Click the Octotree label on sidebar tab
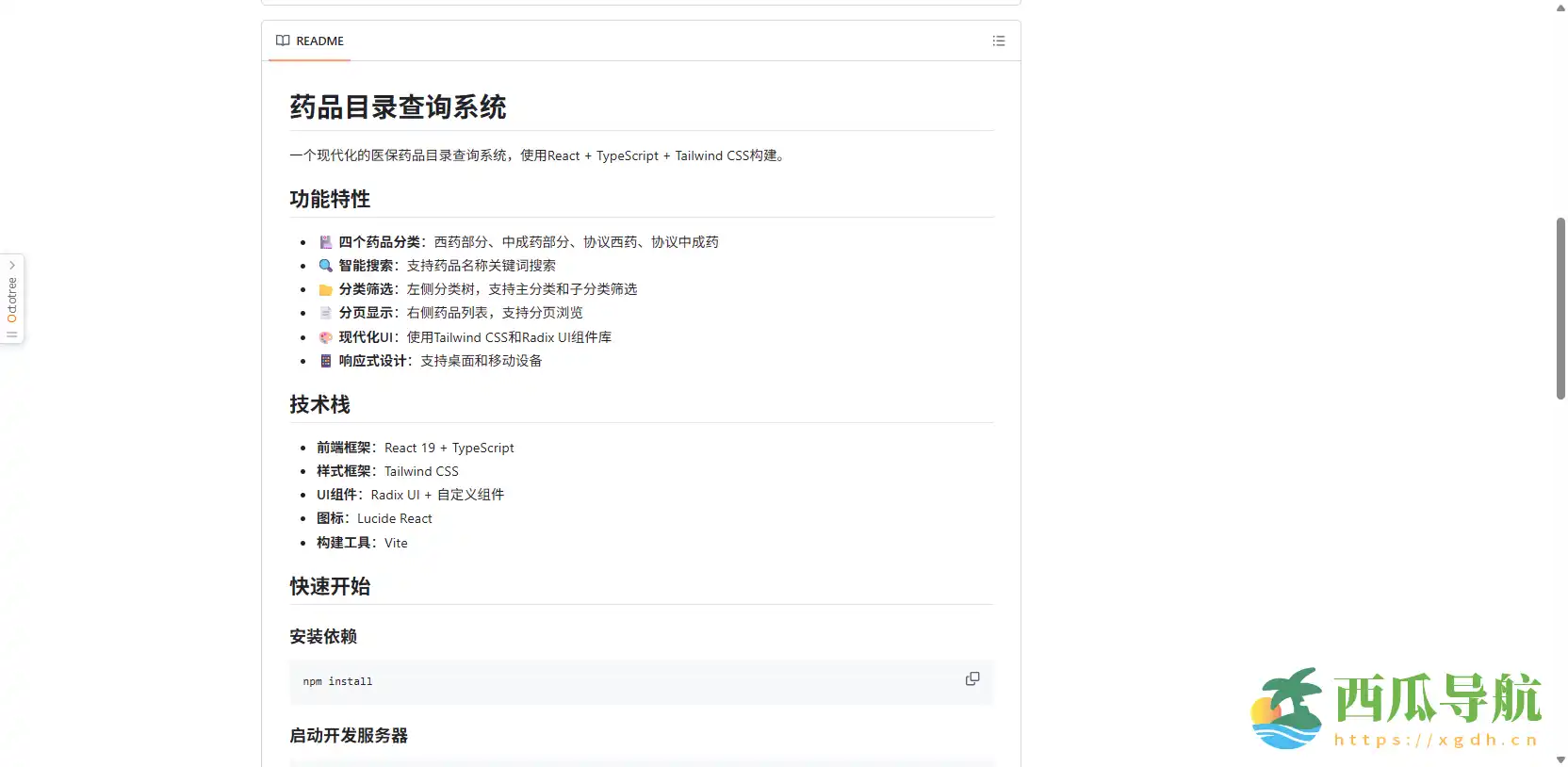 [12, 300]
